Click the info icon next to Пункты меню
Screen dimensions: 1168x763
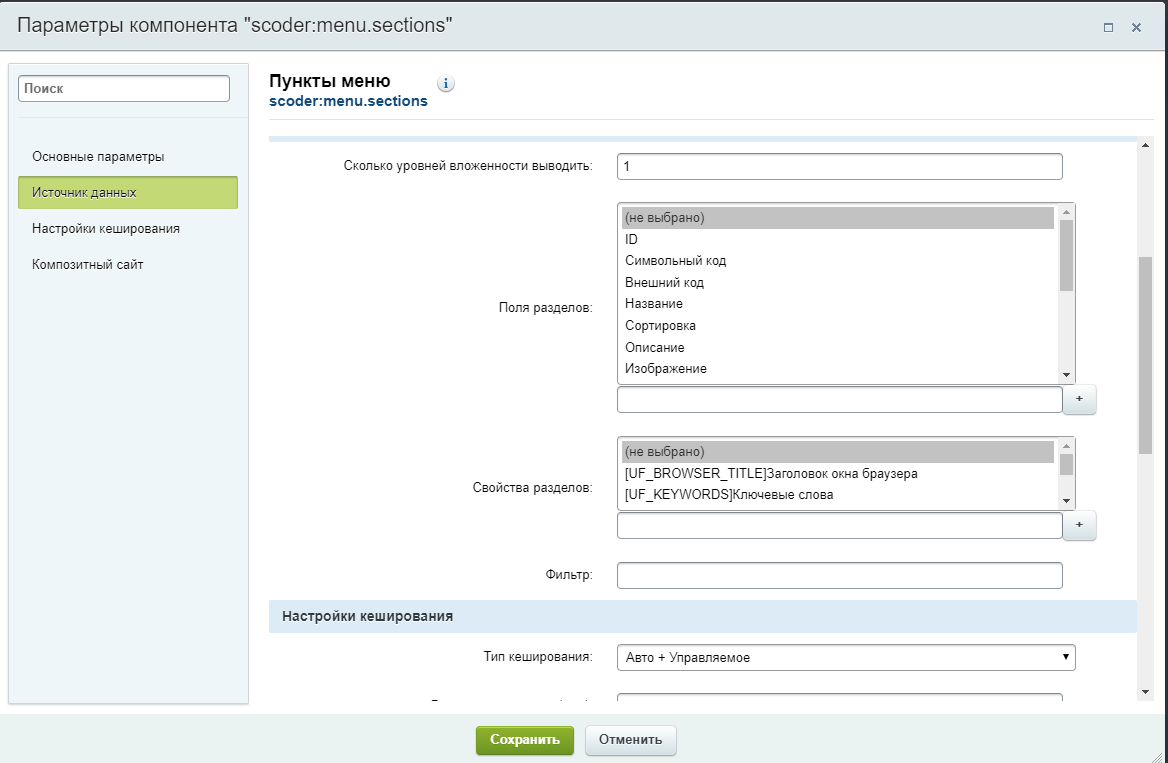click(x=446, y=84)
